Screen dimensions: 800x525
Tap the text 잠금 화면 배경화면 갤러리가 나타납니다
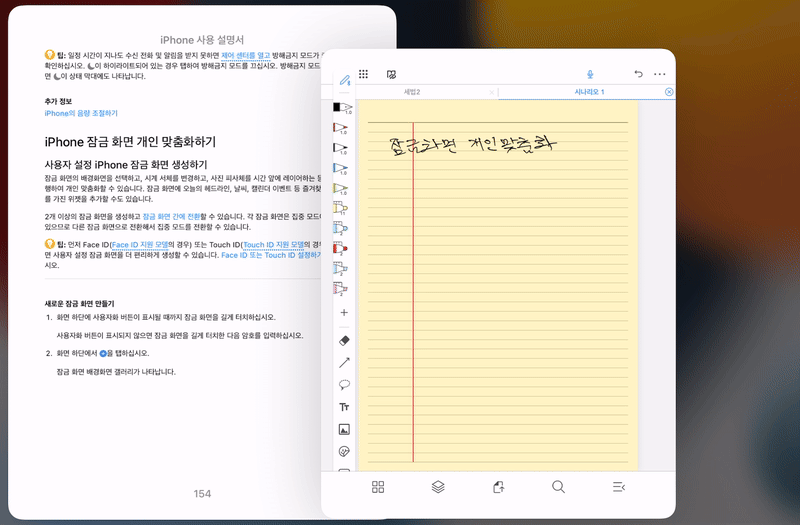coord(116,372)
